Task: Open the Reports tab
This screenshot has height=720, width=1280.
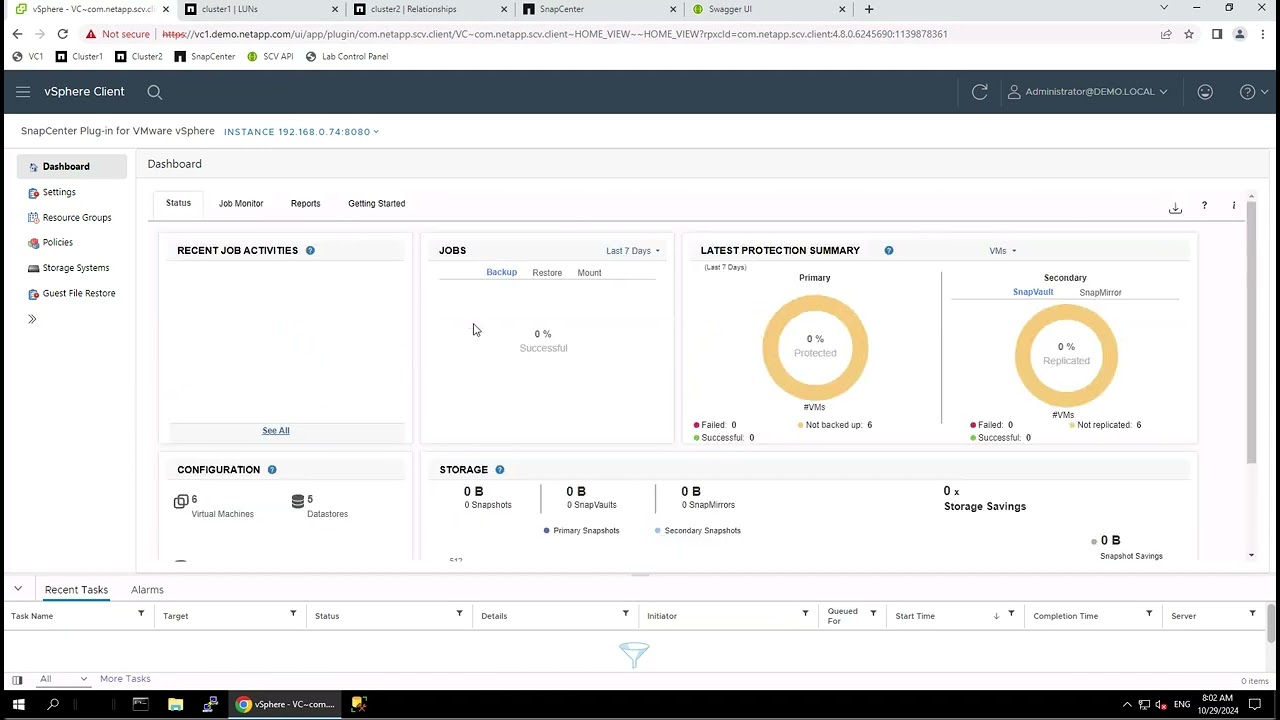Action: click(x=305, y=203)
